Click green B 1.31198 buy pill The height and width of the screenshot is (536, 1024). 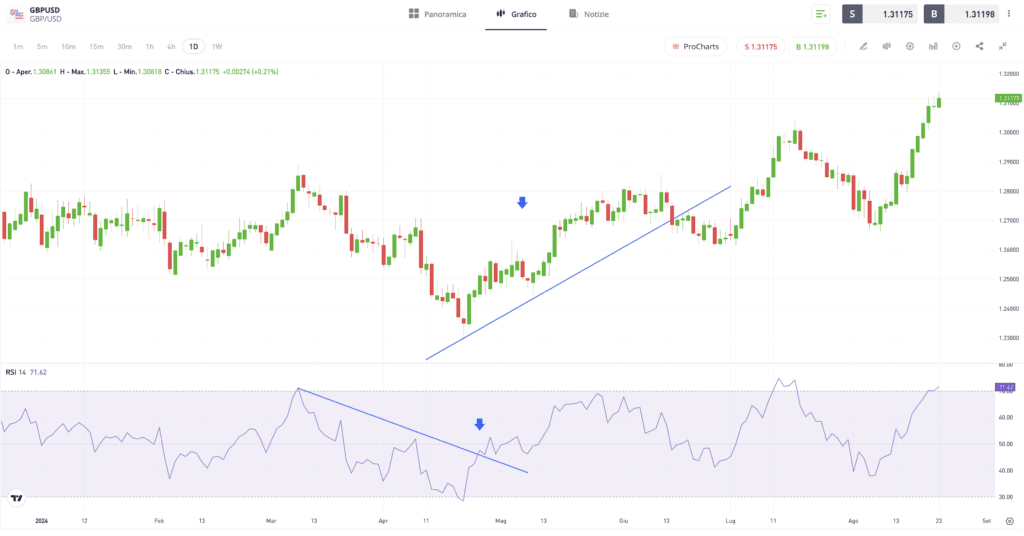click(x=812, y=46)
